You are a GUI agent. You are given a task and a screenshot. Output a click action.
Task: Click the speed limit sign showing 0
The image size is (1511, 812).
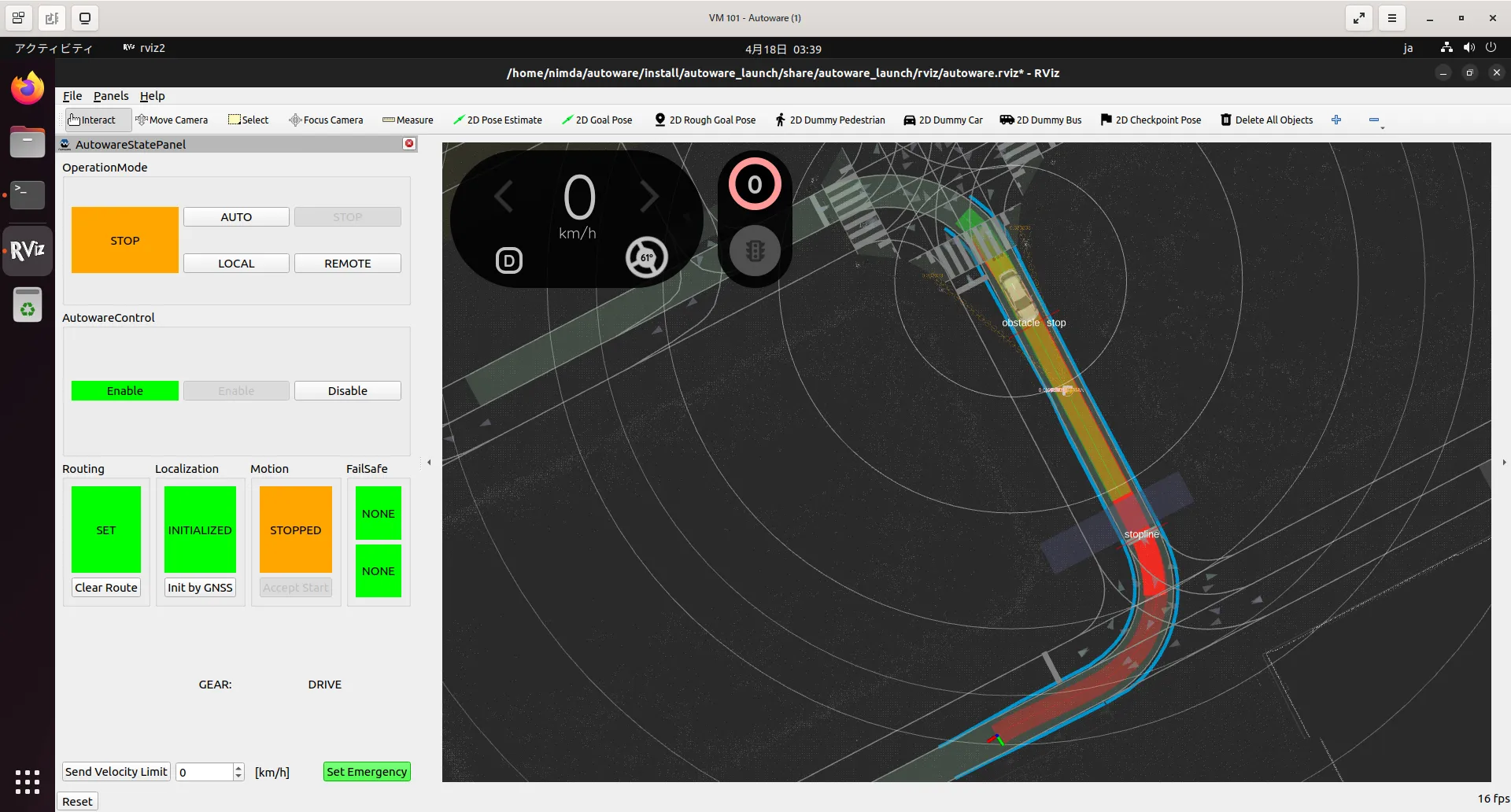click(755, 185)
